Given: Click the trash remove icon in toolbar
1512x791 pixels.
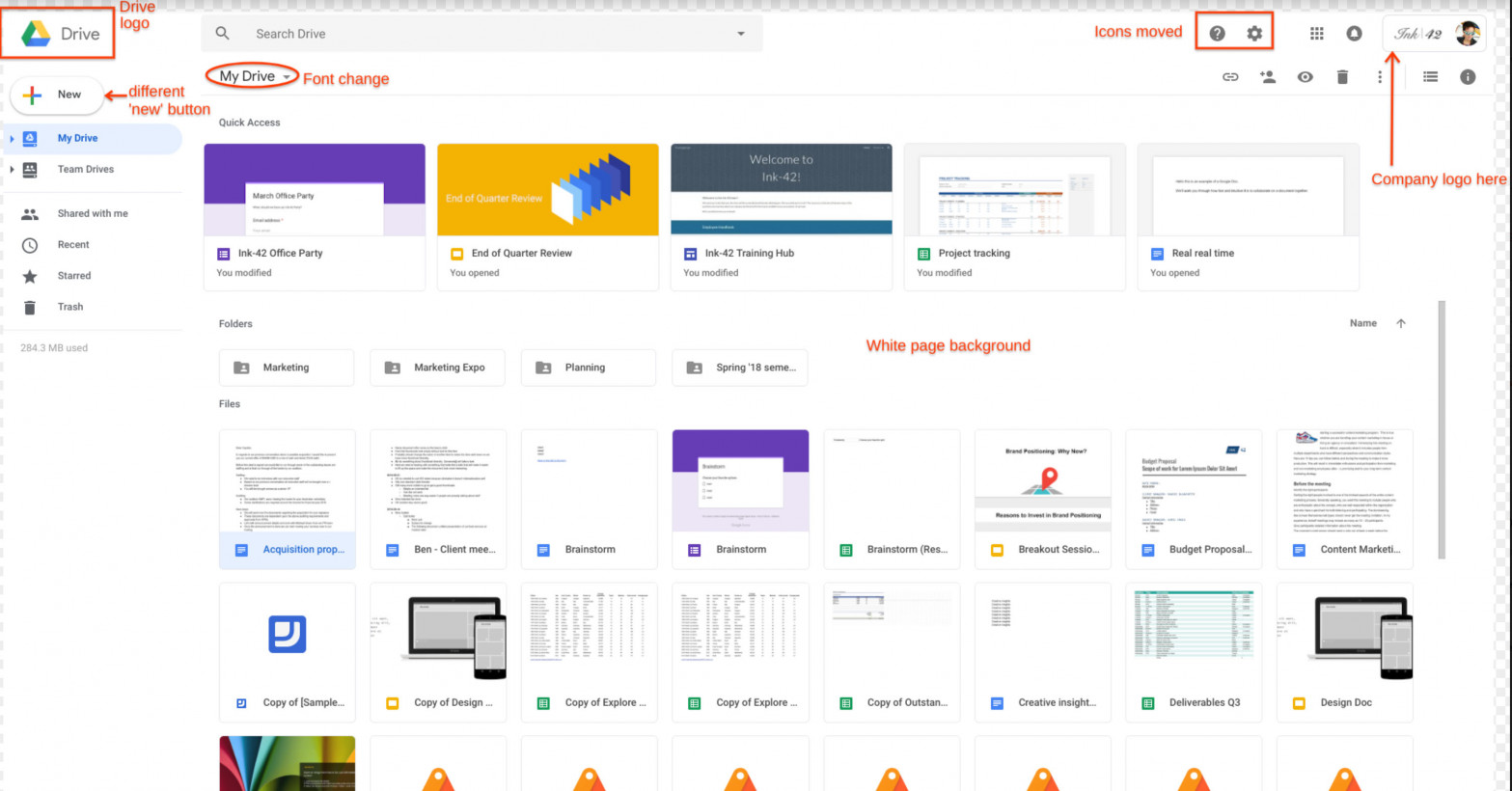Looking at the screenshot, I should coord(1342,77).
